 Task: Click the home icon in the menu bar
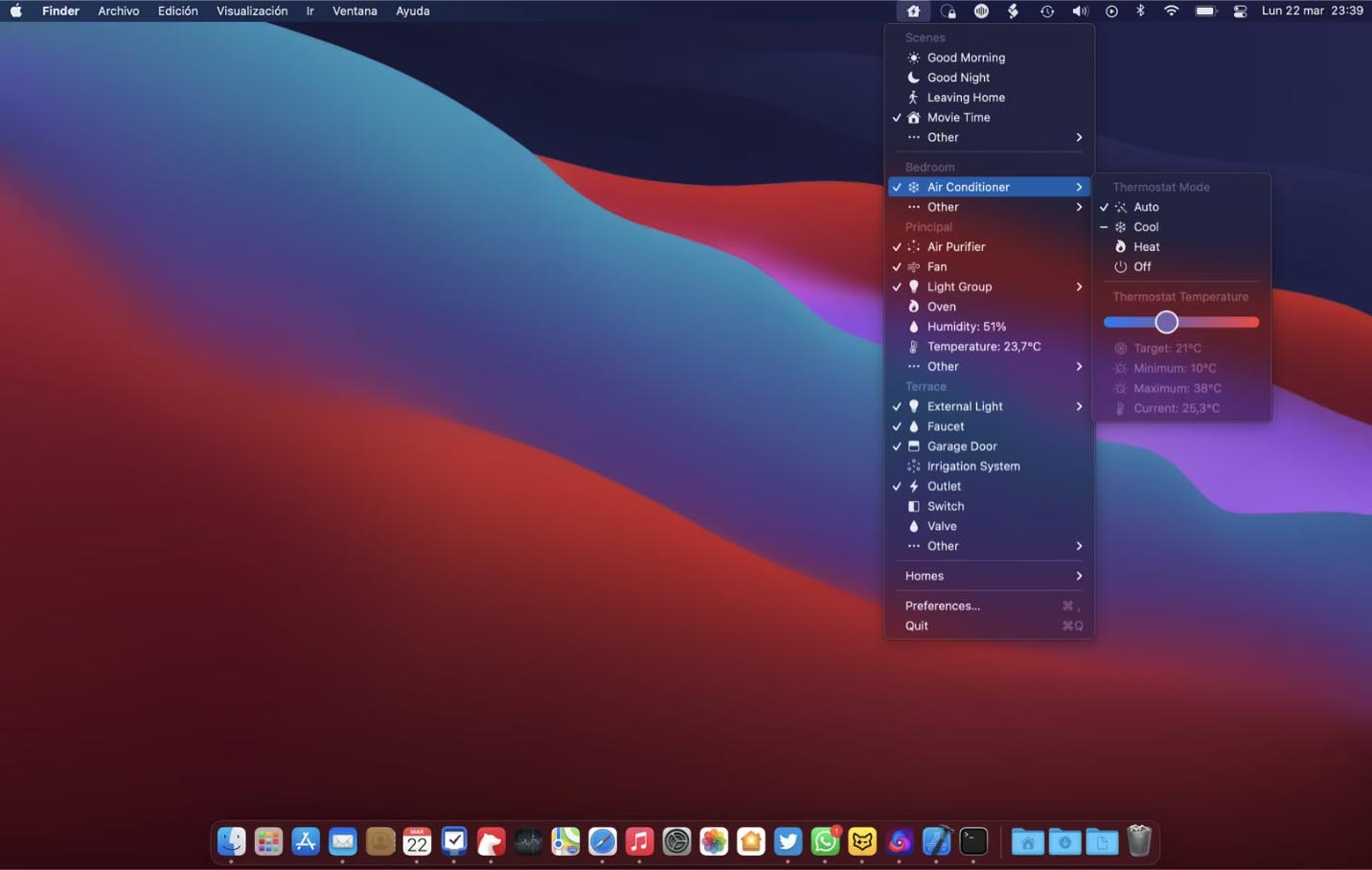point(912,11)
